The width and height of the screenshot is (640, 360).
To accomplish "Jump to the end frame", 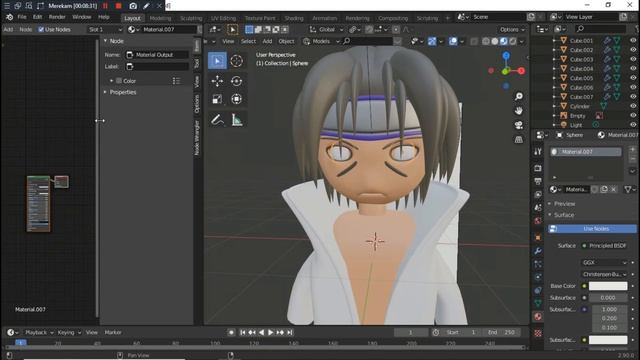I will (290, 333).
